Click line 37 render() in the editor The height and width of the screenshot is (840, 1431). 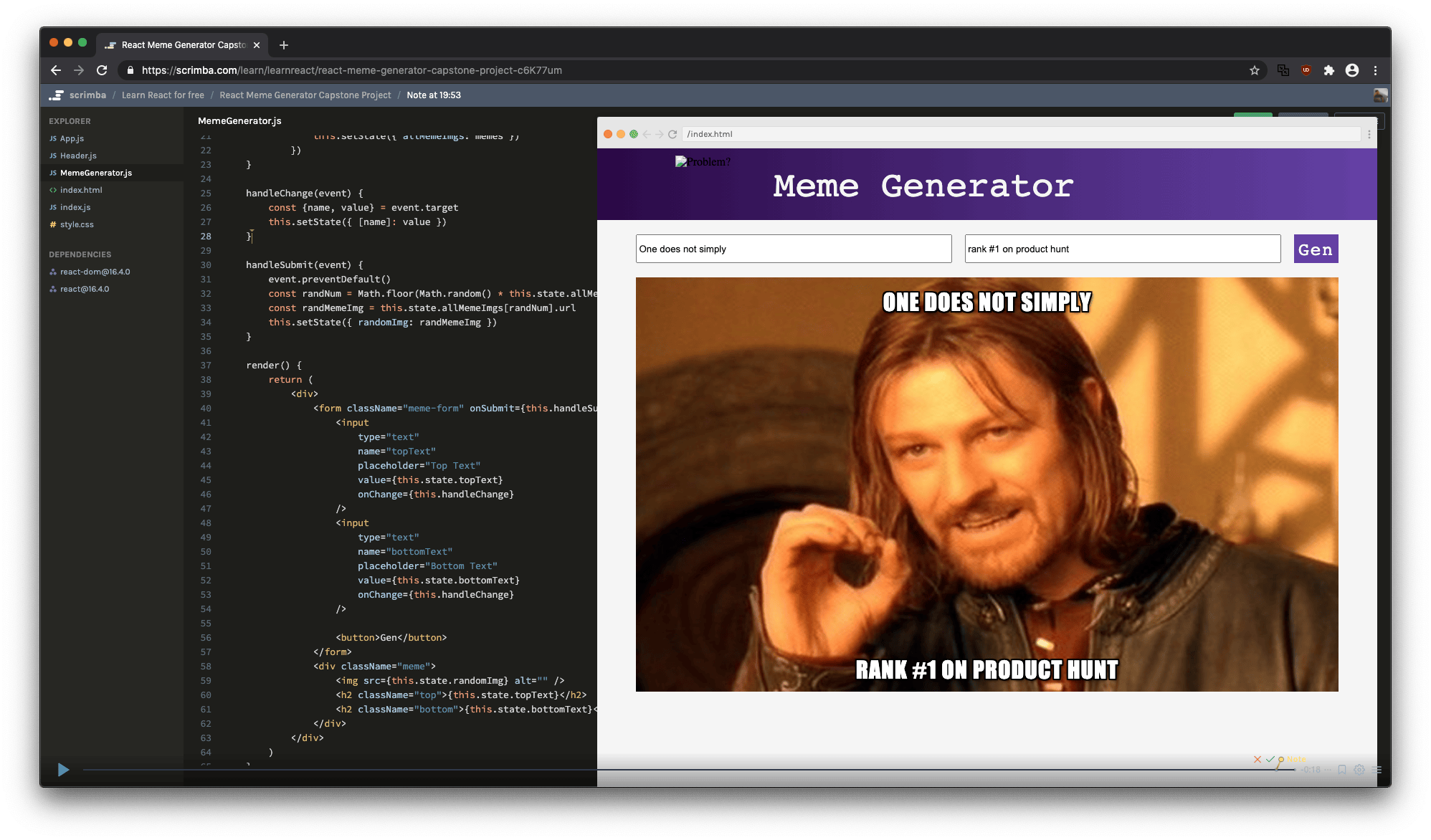[274, 366]
